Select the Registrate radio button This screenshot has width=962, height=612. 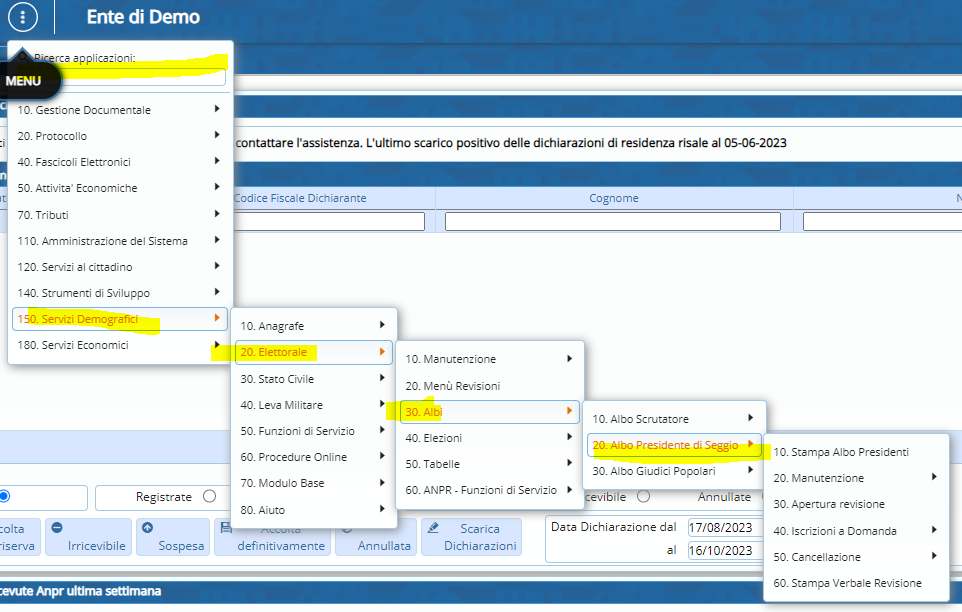(209, 496)
